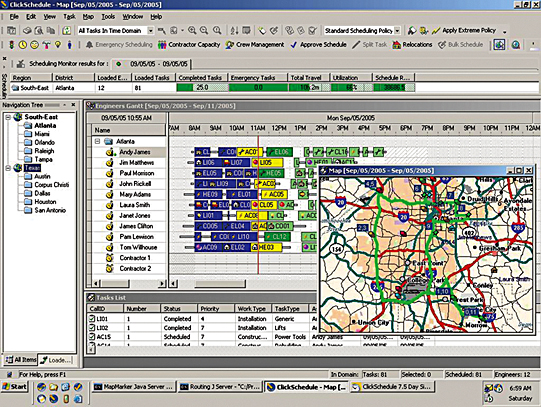541x407 pixels.
Task: Click the Texas globe icon in tree
Action: pyautogui.click(x=18, y=168)
